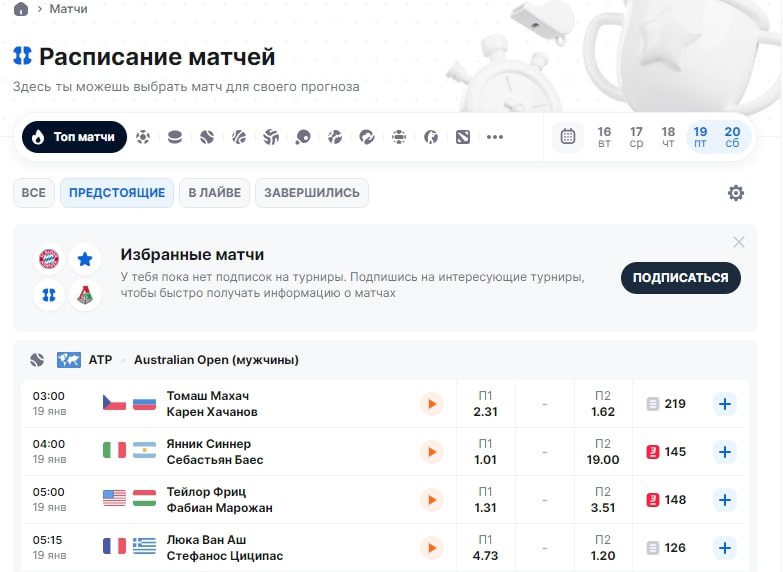The image size is (783, 572).
Task: Filter matches by volleyball icon
Action: (x=271, y=137)
